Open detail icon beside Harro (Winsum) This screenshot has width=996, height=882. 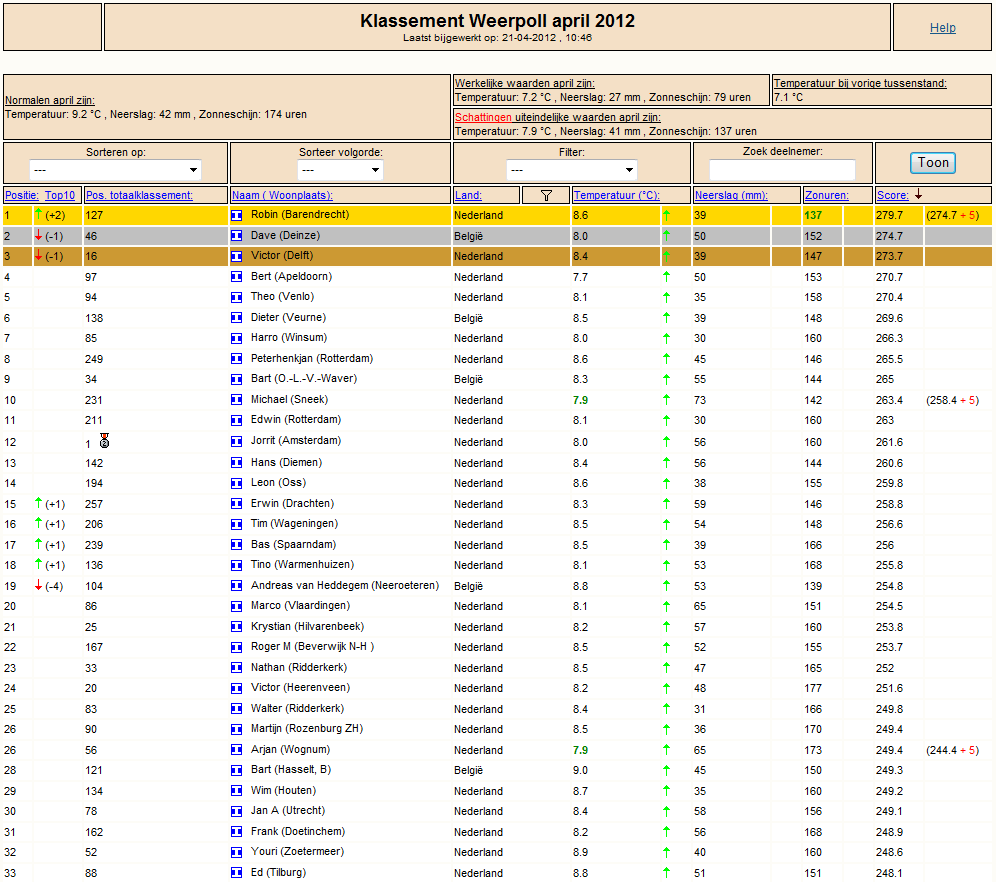pos(236,338)
